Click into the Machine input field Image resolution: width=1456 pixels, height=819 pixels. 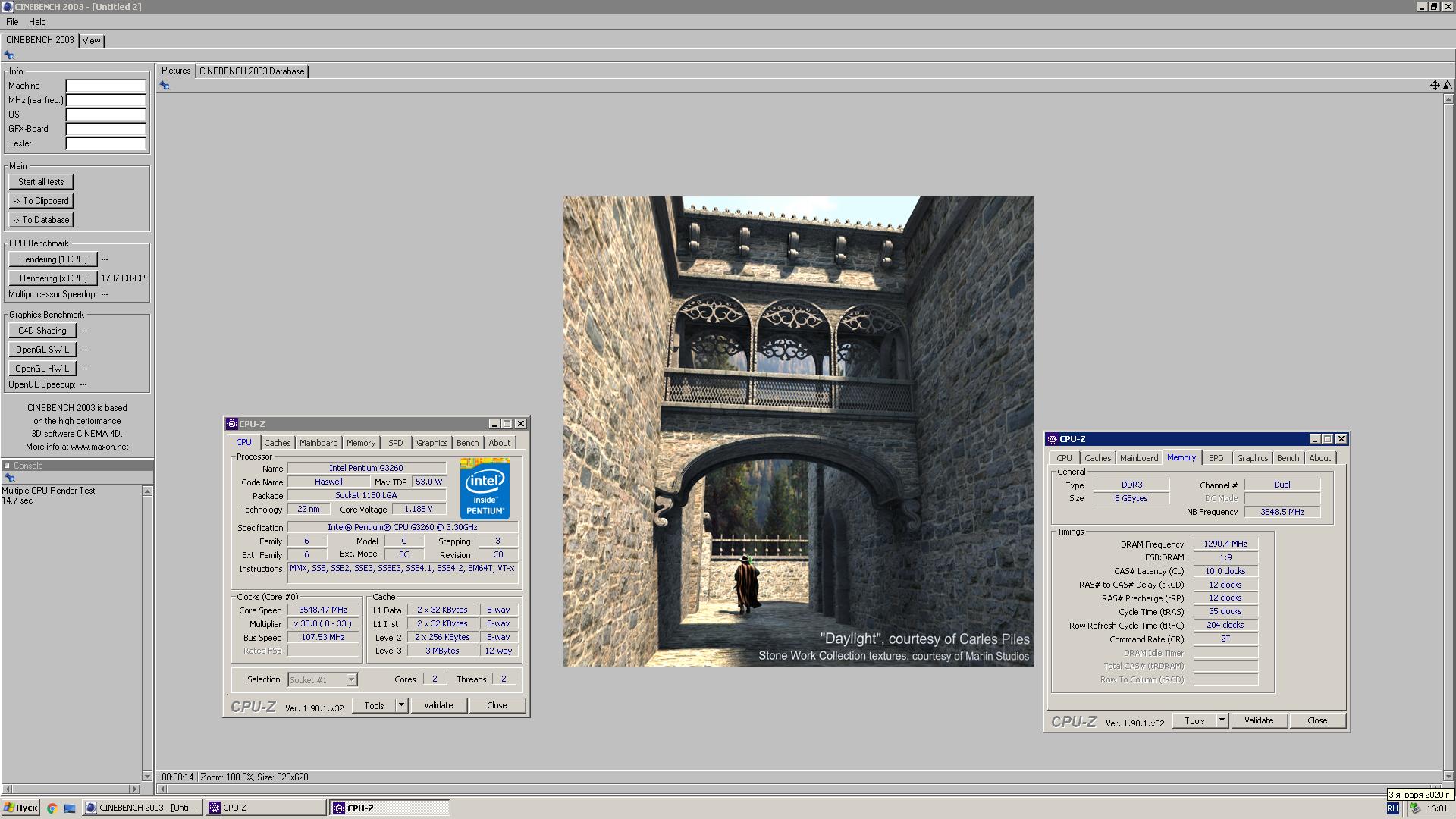(x=105, y=86)
